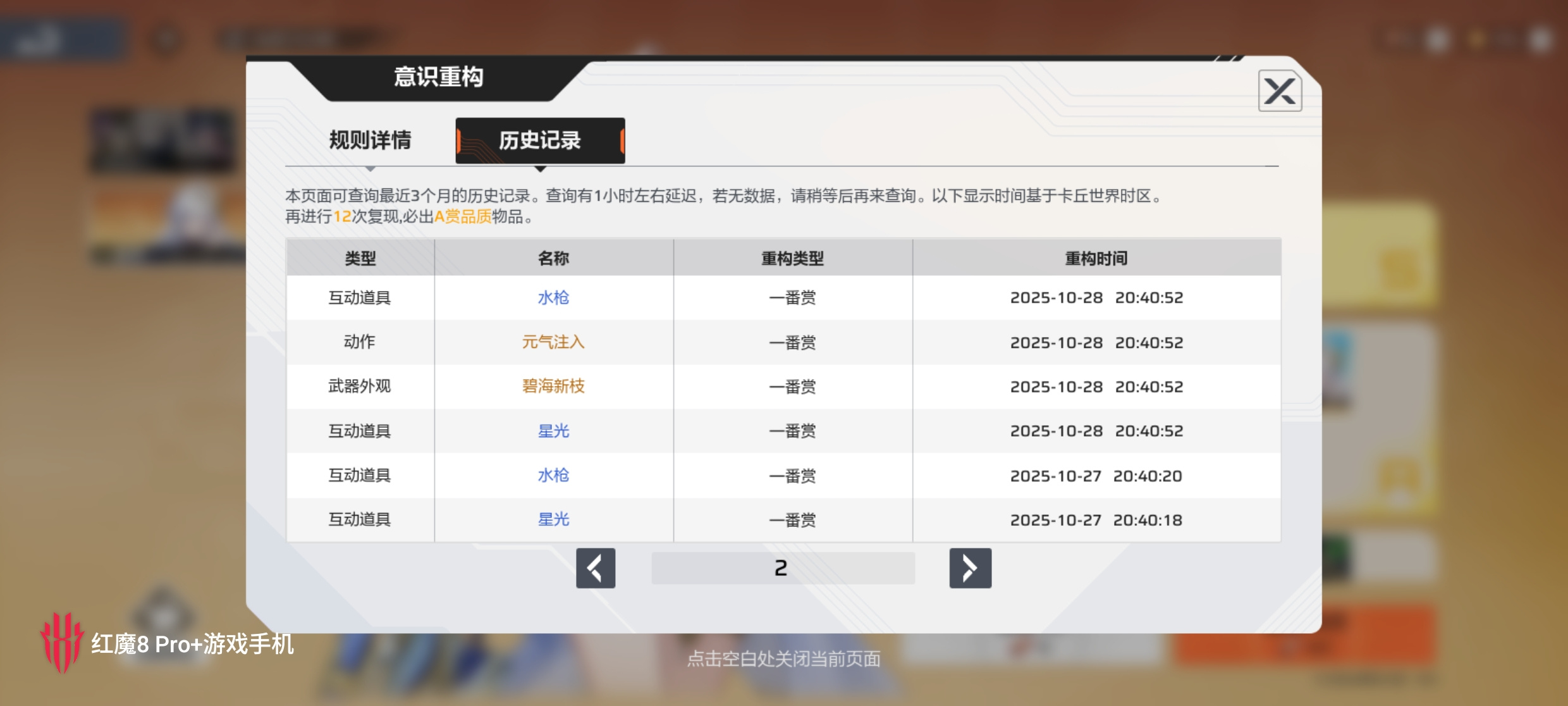Click the 2025-10-27 20:40:18 timestamp
The image size is (1568, 706).
click(1096, 520)
